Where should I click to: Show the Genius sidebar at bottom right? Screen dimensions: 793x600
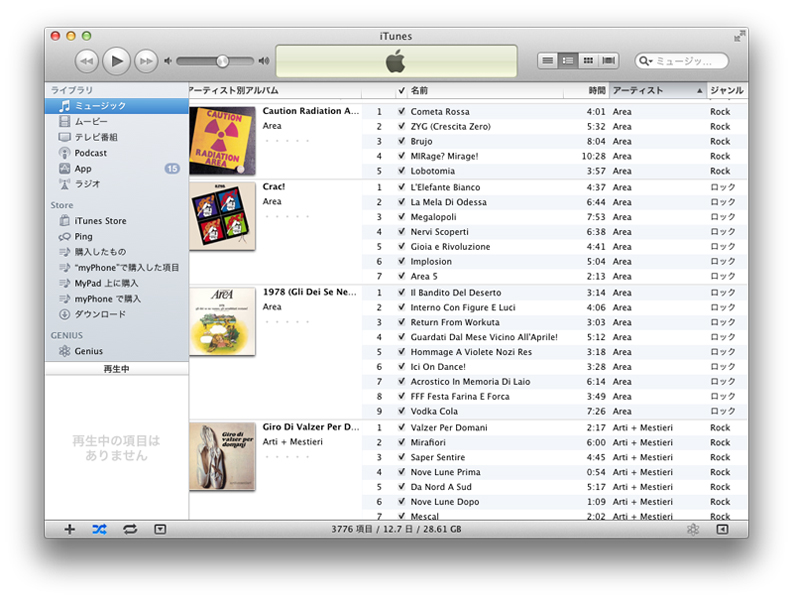pos(722,529)
